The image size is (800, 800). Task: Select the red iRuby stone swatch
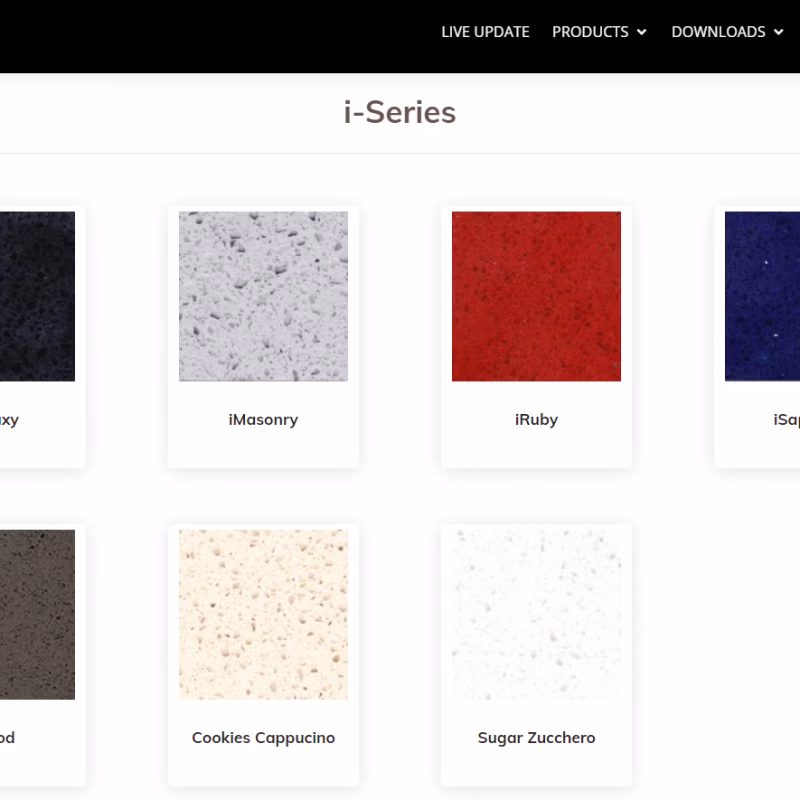(536, 296)
